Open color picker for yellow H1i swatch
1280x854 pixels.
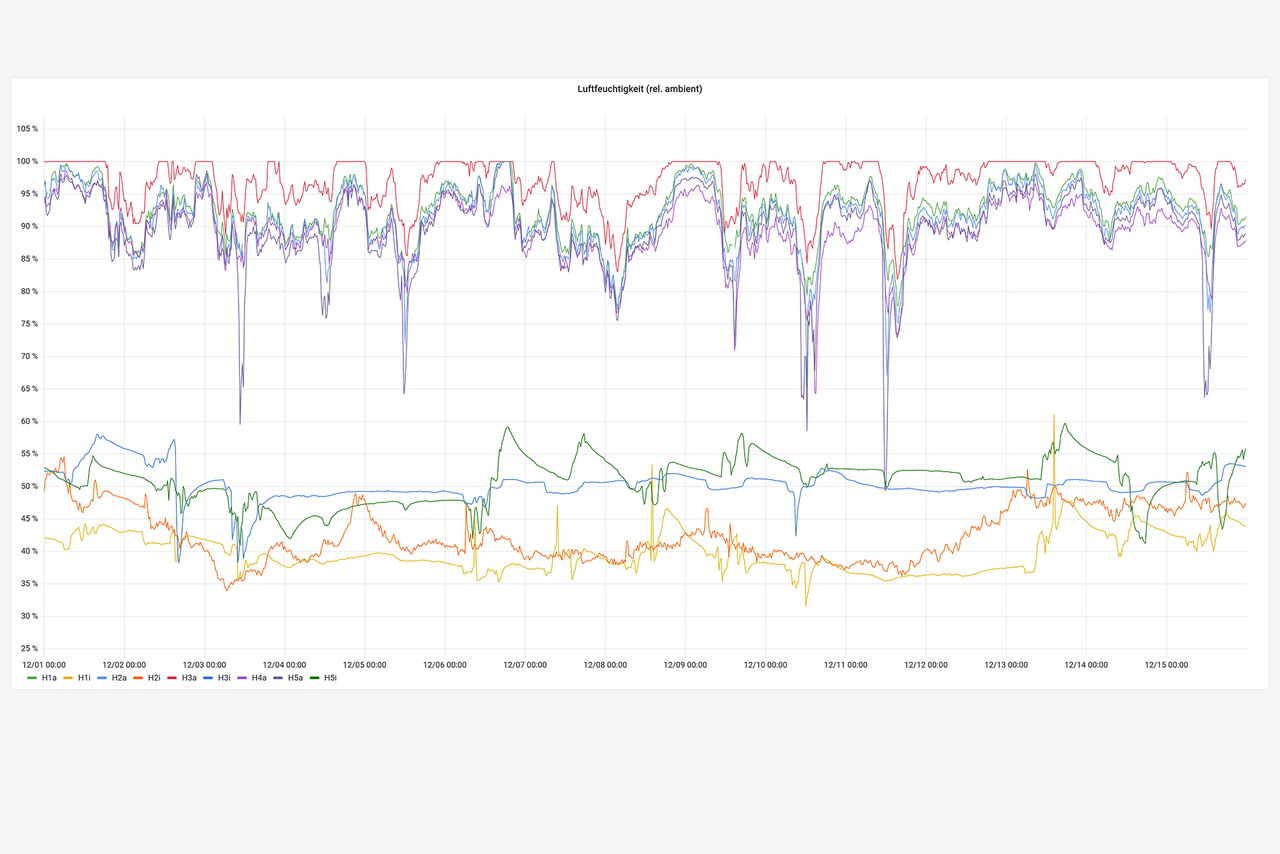tap(67, 678)
